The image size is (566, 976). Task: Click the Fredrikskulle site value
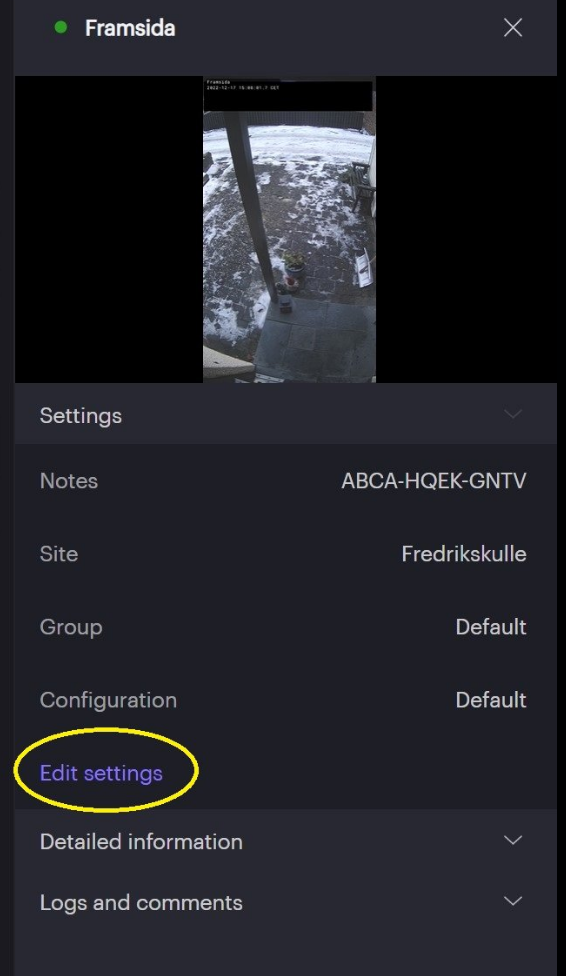tap(464, 553)
